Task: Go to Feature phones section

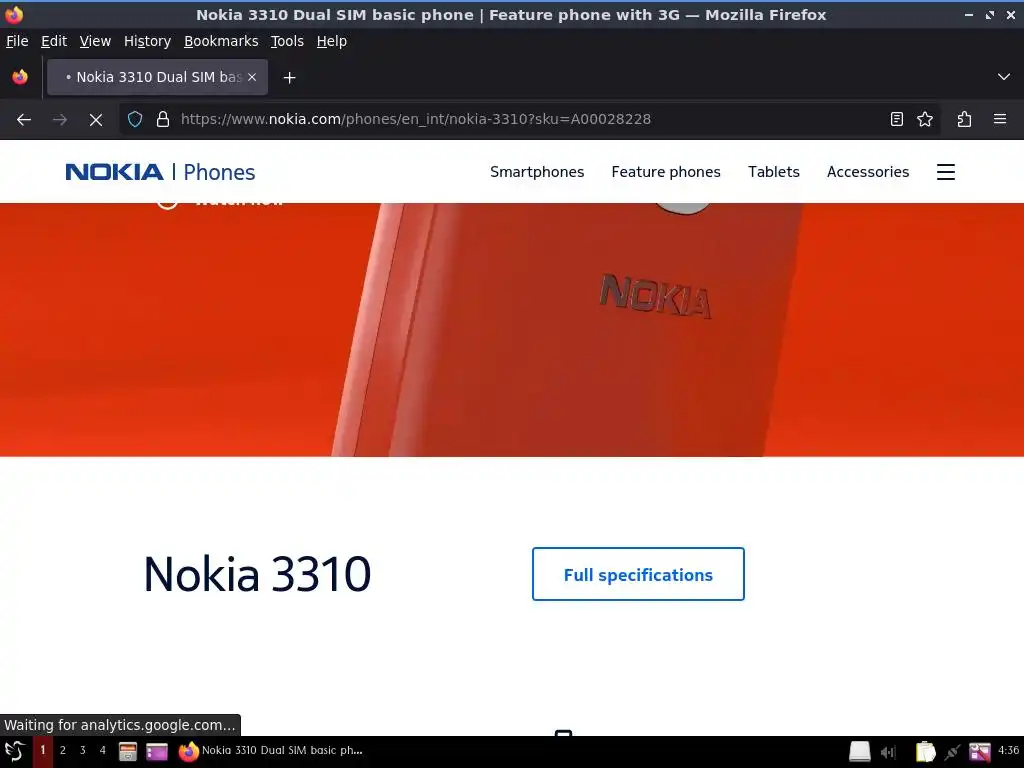Action: coord(665,172)
